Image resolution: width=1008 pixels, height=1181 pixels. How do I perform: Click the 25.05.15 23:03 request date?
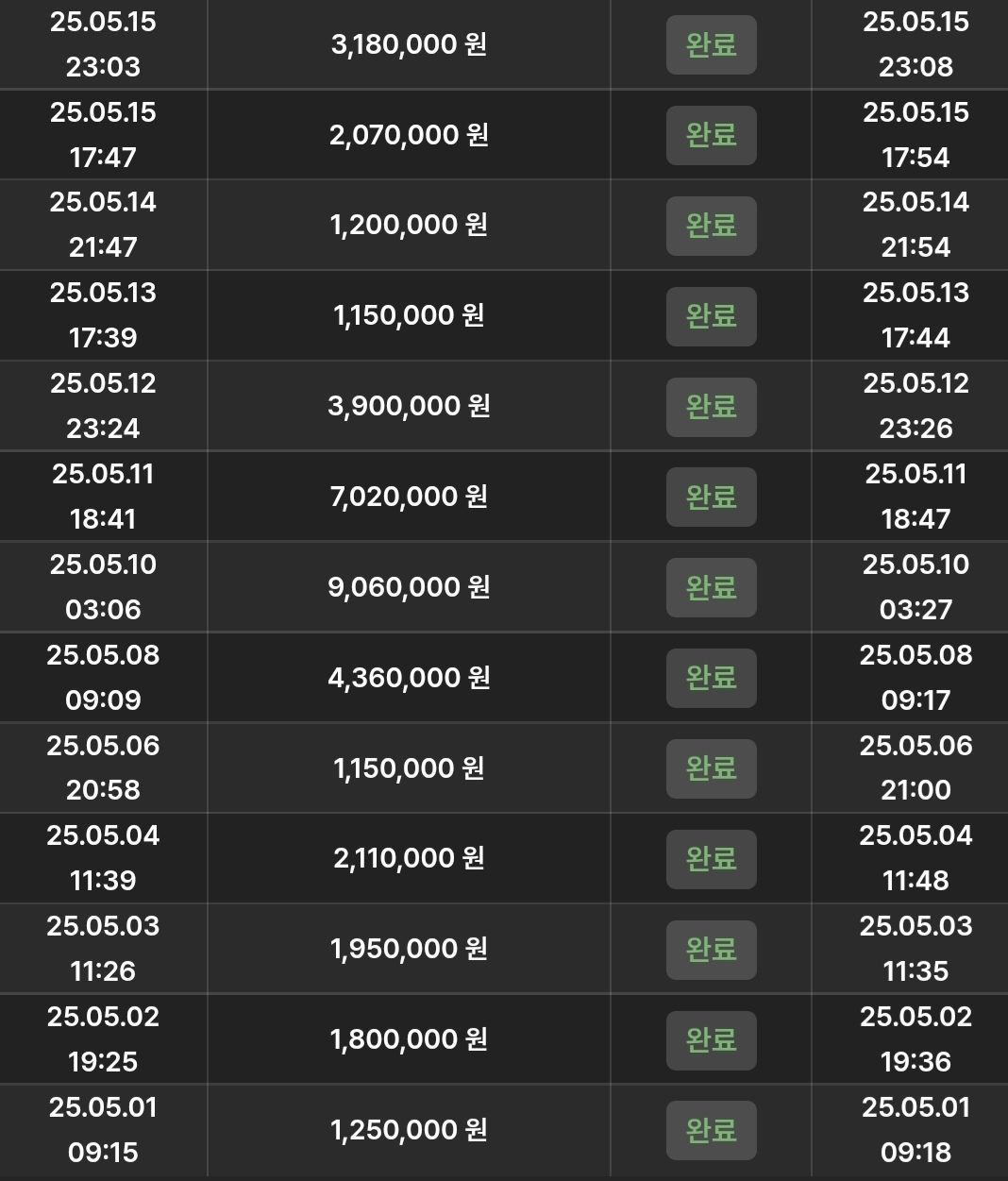pyautogui.click(x=103, y=44)
